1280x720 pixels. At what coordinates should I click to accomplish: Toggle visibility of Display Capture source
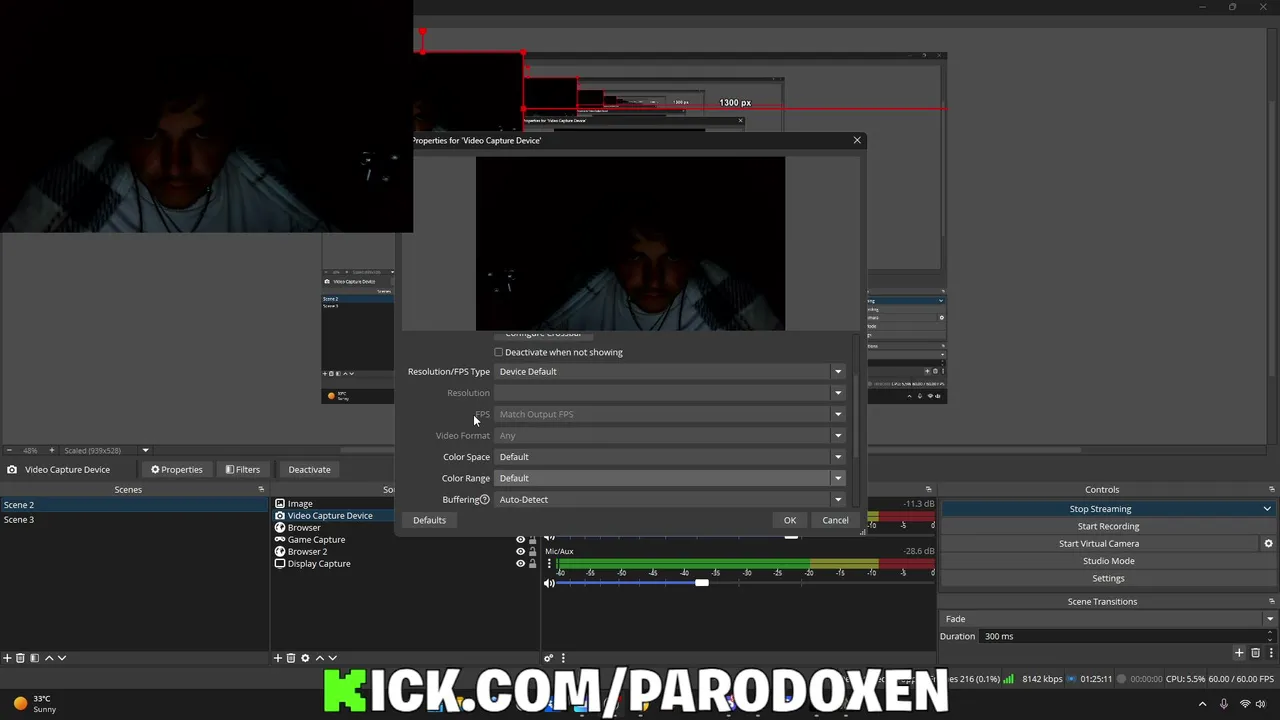pos(520,564)
